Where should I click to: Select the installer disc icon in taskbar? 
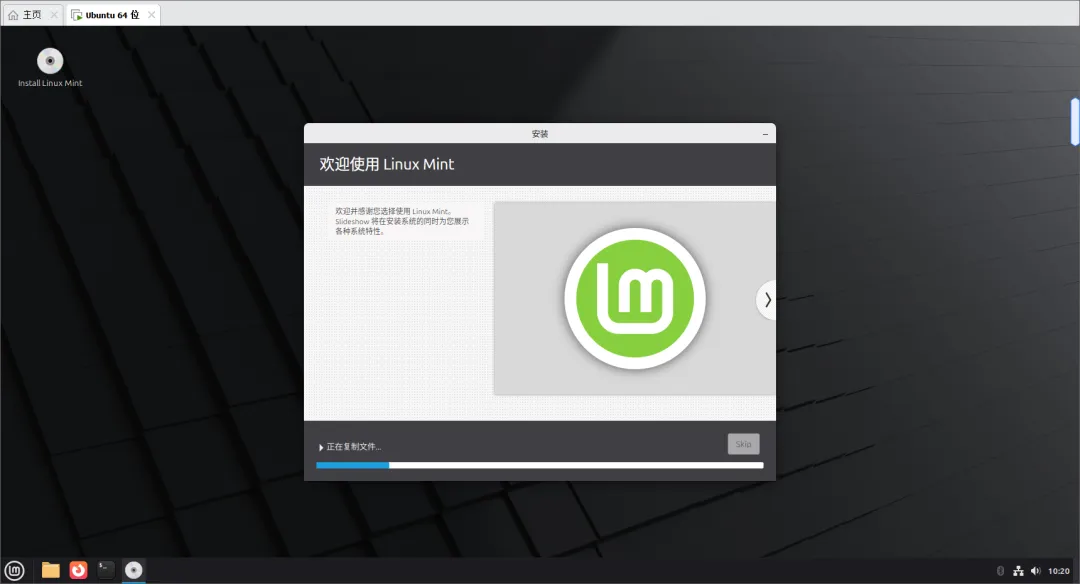coord(134,570)
